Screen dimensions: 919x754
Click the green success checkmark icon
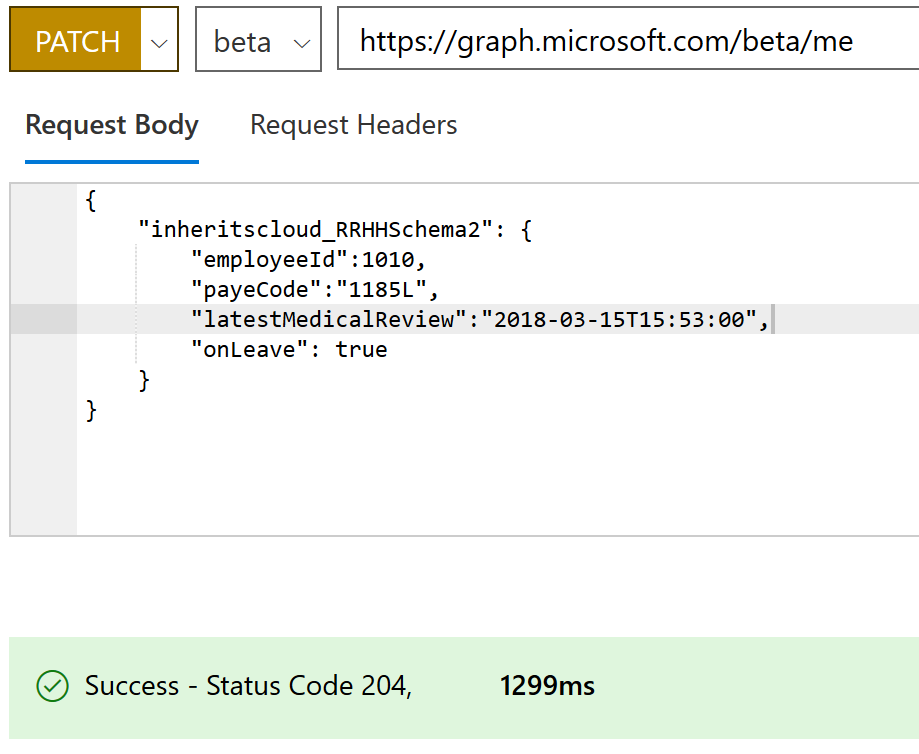[51, 686]
